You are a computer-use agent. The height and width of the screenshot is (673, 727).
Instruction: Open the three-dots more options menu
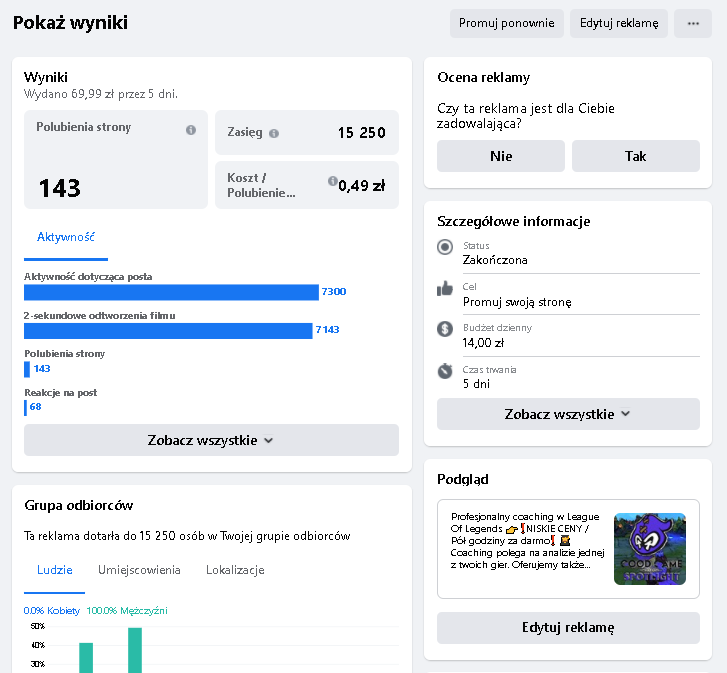click(693, 24)
